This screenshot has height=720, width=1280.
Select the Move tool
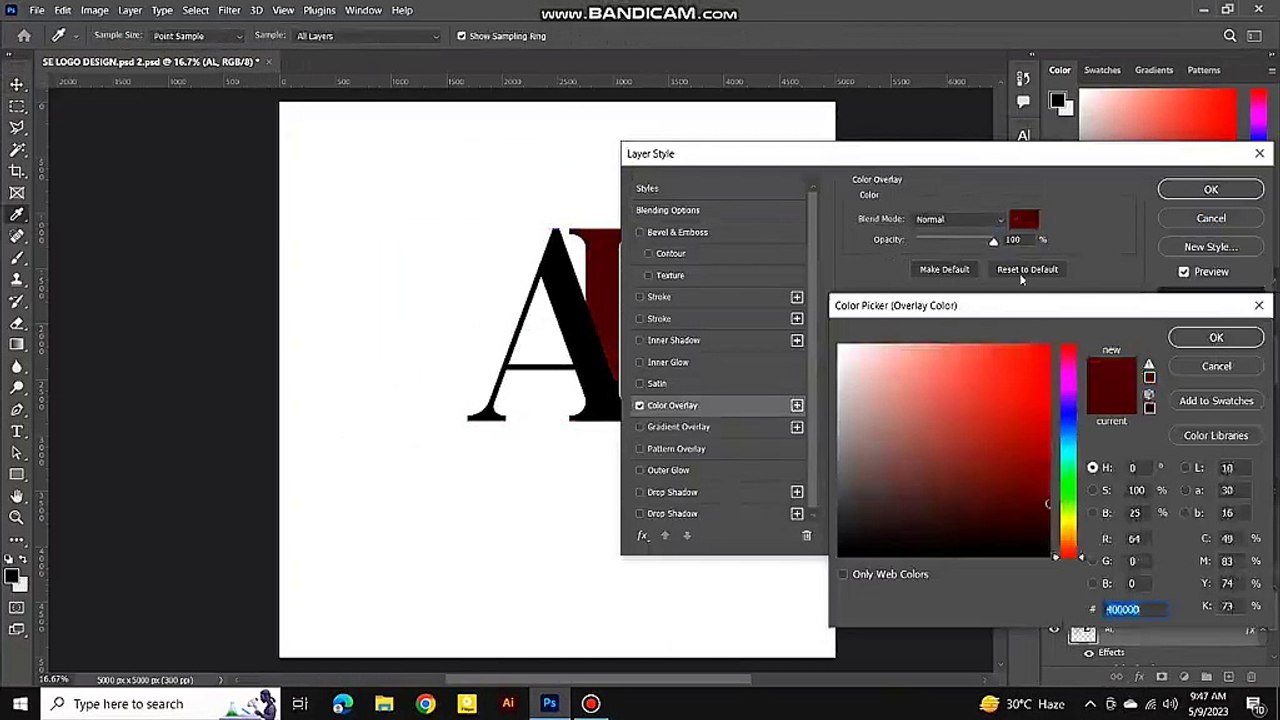click(17, 84)
